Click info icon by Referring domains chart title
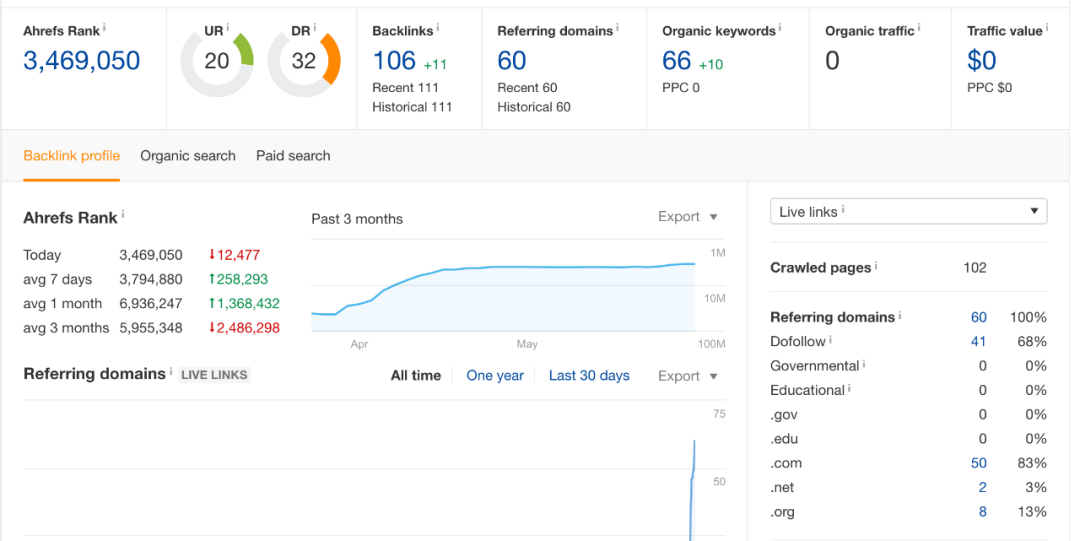The width and height of the screenshot is (1080, 541). coord(171,371)
